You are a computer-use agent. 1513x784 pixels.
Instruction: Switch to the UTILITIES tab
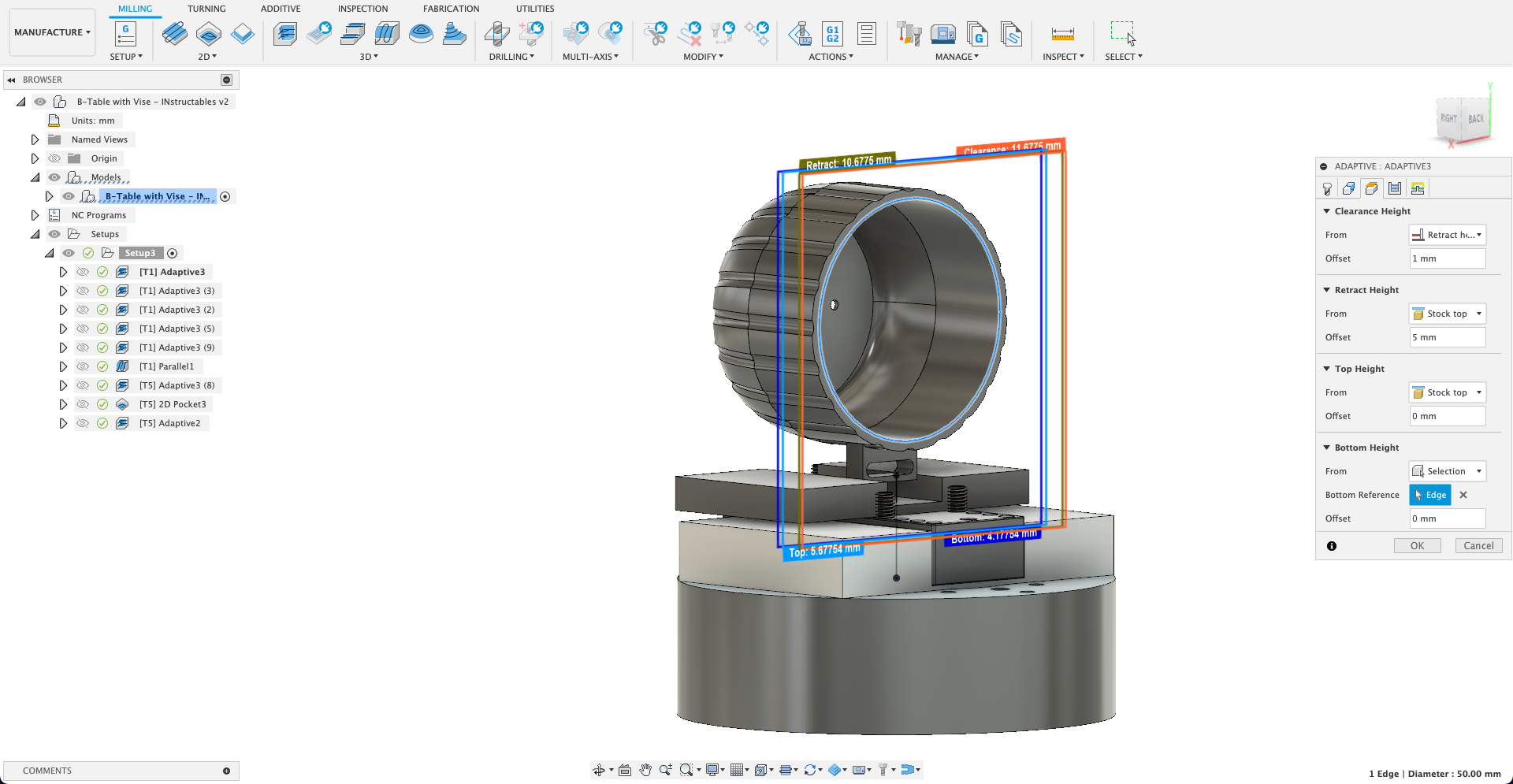(535, 9)
